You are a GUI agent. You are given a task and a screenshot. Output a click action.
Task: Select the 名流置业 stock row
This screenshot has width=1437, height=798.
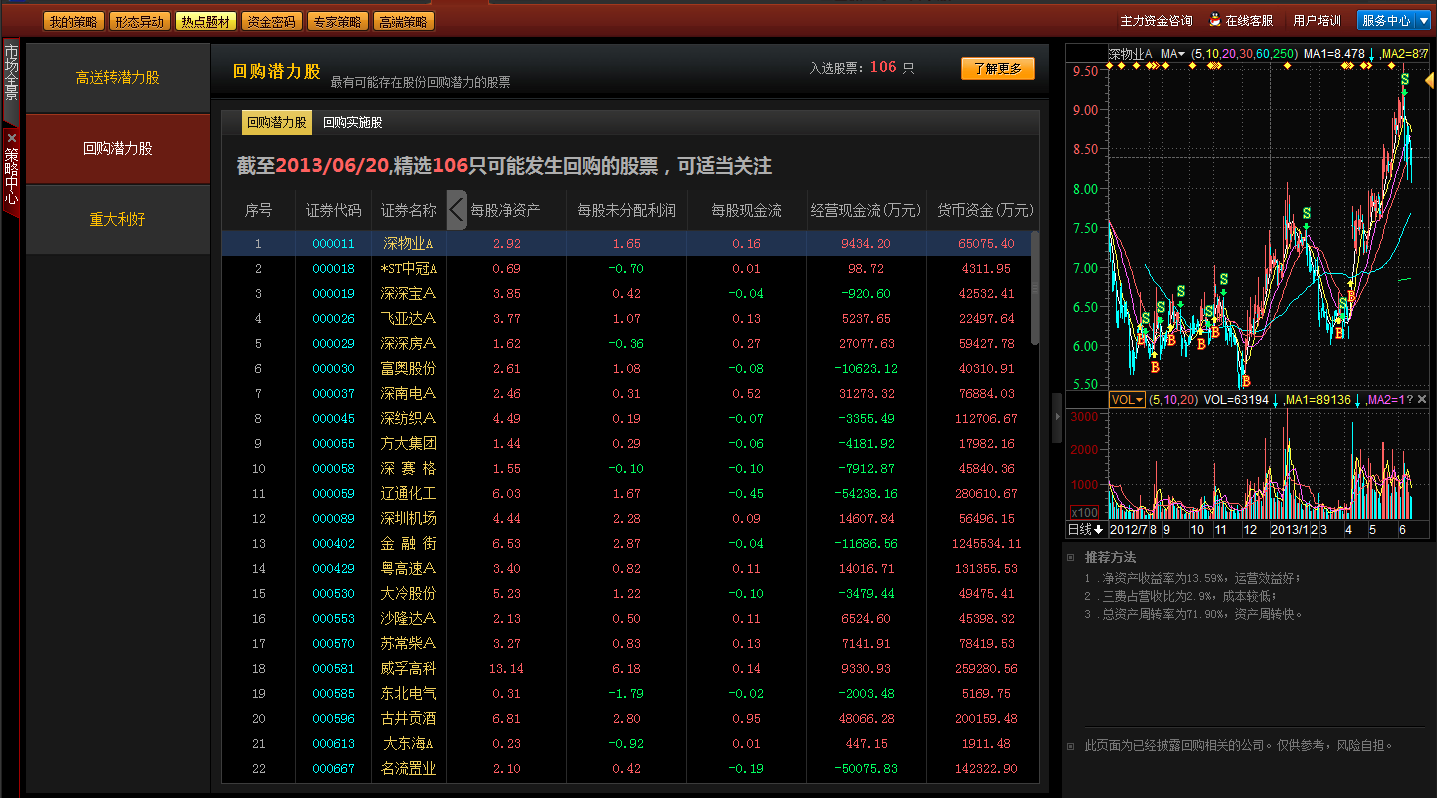625,768
